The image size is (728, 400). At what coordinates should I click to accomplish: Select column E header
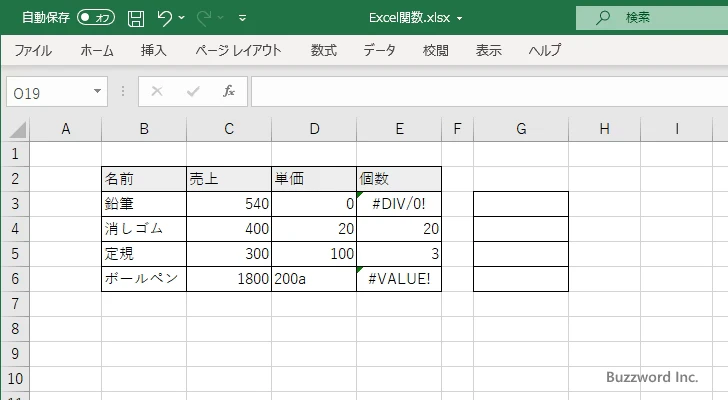click(x=399, y=129)
